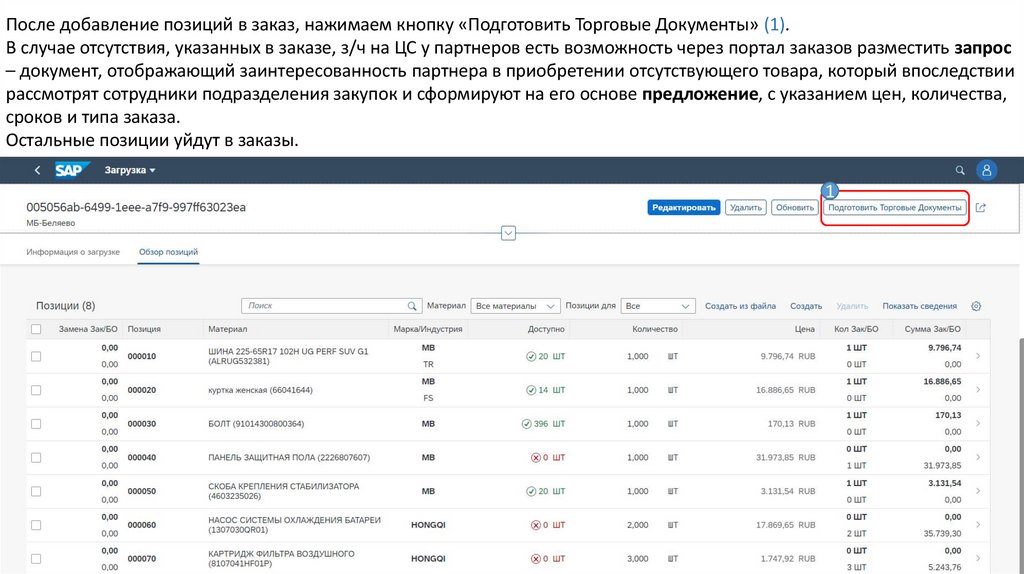Toggle the select-all checkbox in table header
The width and height of the screenshot is (1024, 574).
point(36,329)
